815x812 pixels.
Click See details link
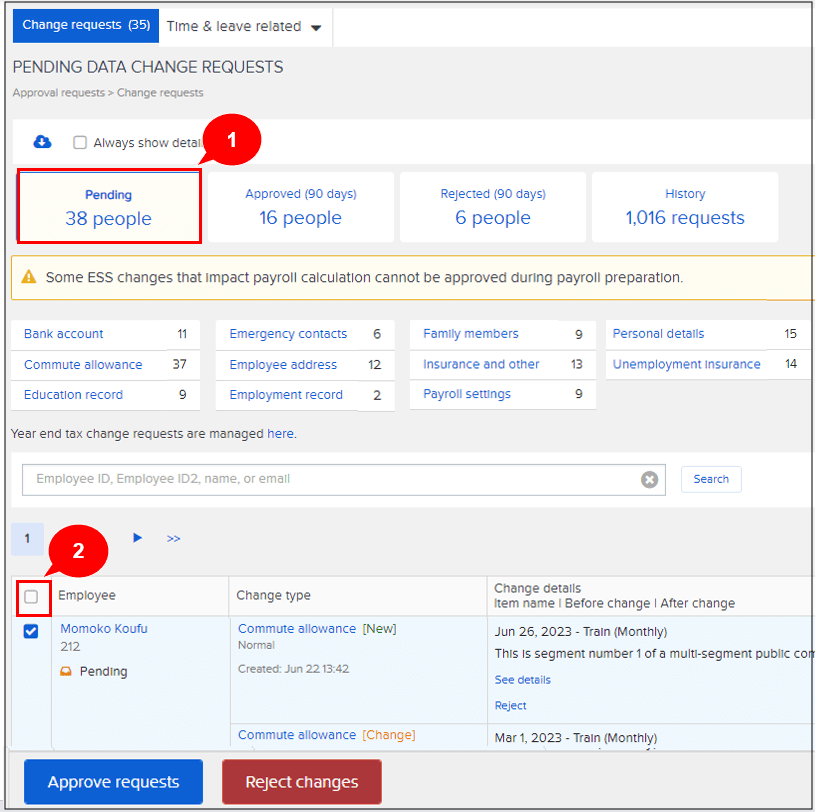tap(522, 679)
